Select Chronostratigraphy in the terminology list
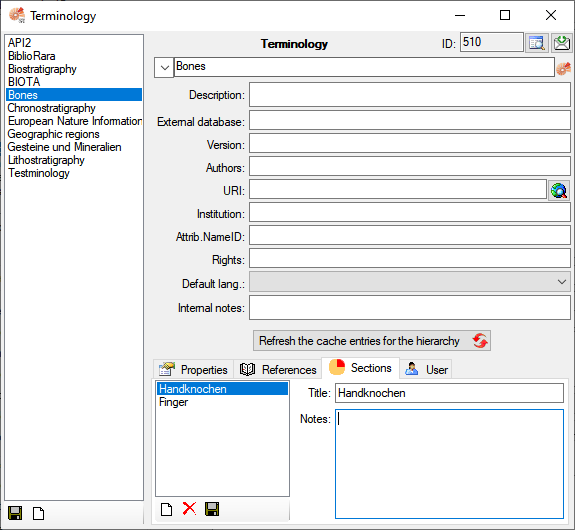Viewport: 575px width, 530px height. coord(52,108)
